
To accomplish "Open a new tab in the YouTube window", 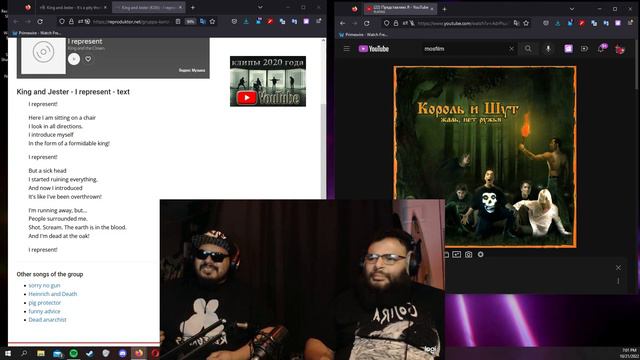I will coord(444,9).
